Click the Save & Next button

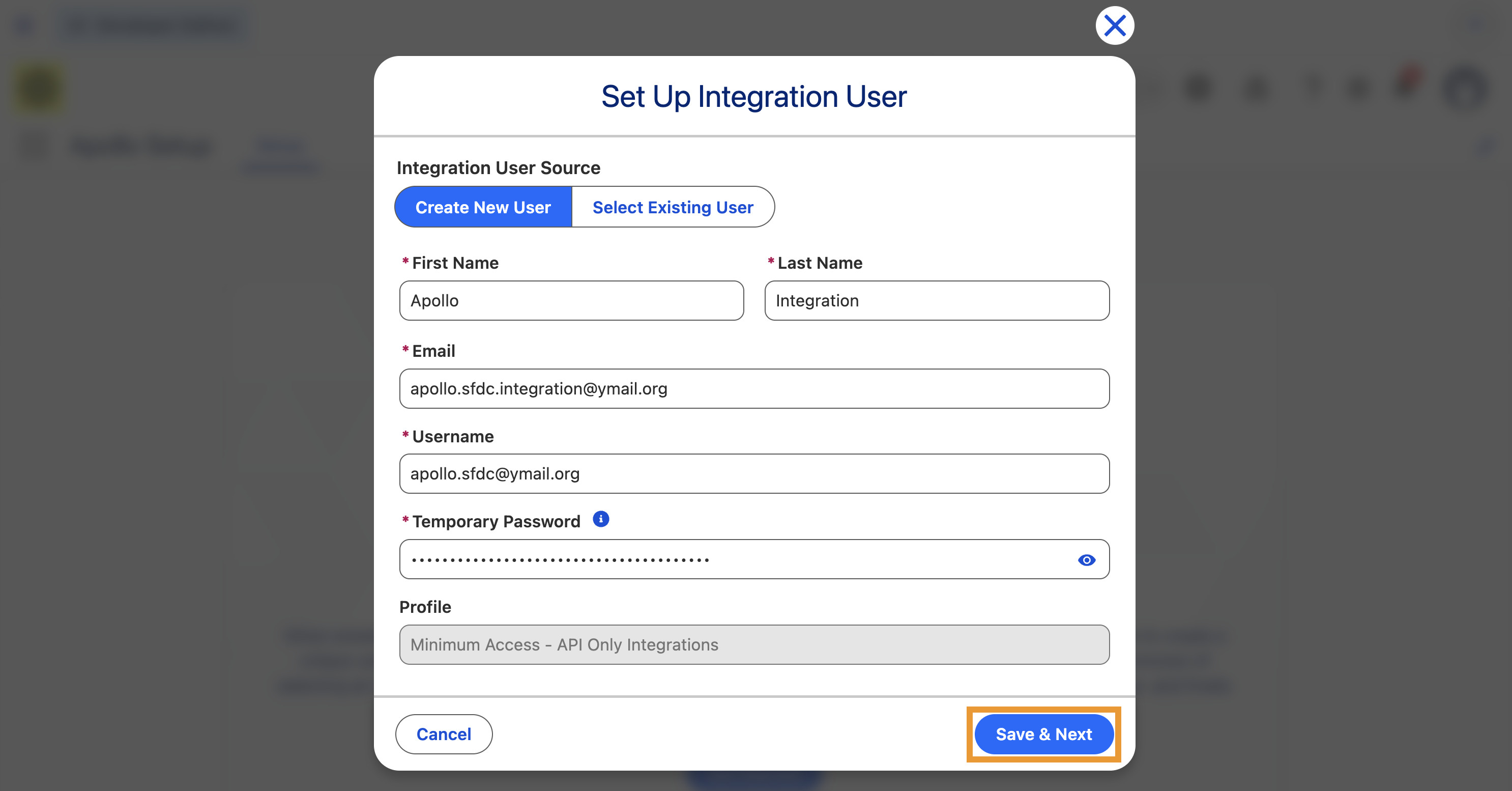click(1043, 734)
